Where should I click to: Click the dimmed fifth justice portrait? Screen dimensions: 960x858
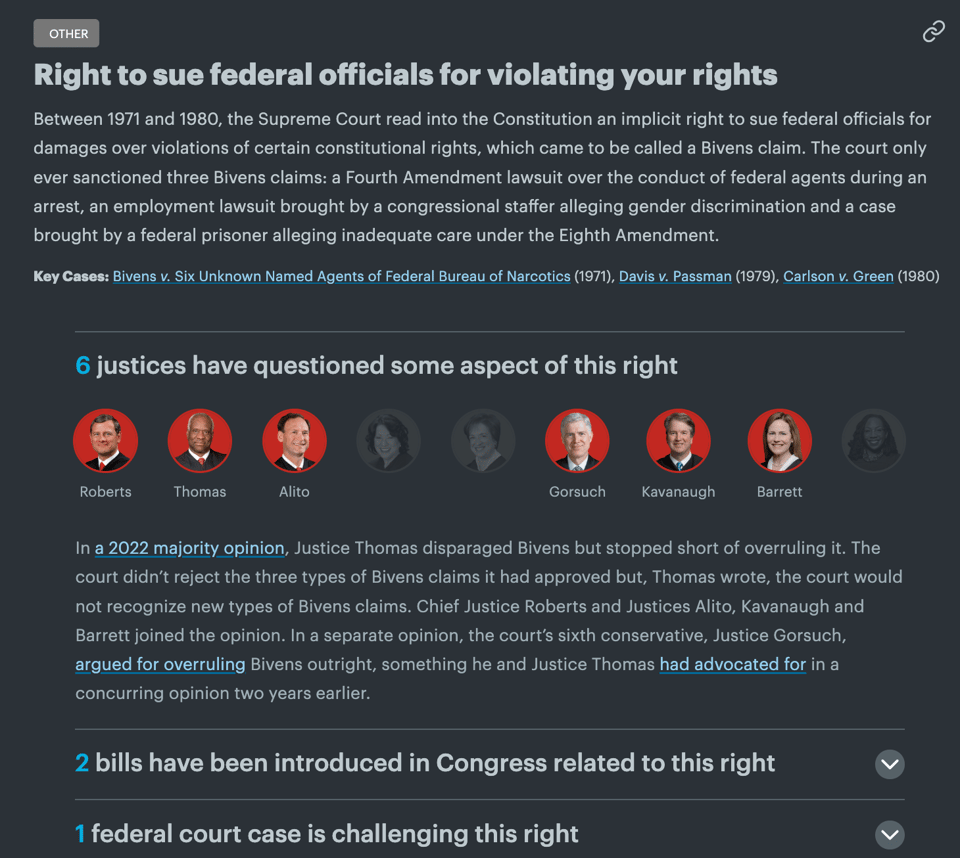(x=483, y=441)
